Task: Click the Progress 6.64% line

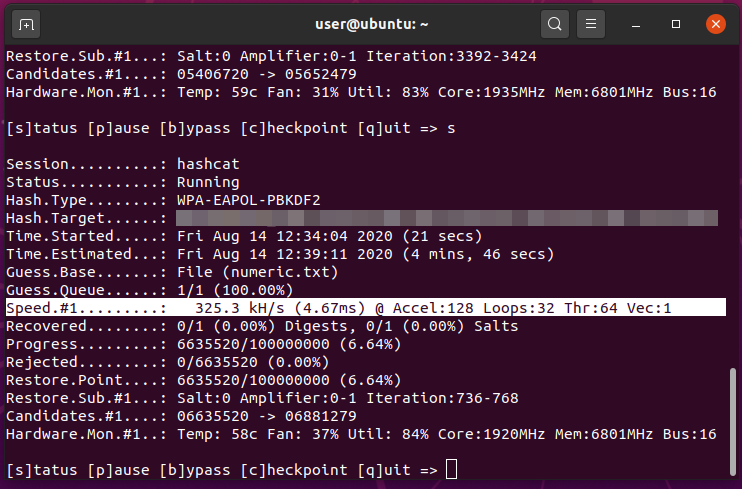Action: pyautogui.click(x=190, y=344)
